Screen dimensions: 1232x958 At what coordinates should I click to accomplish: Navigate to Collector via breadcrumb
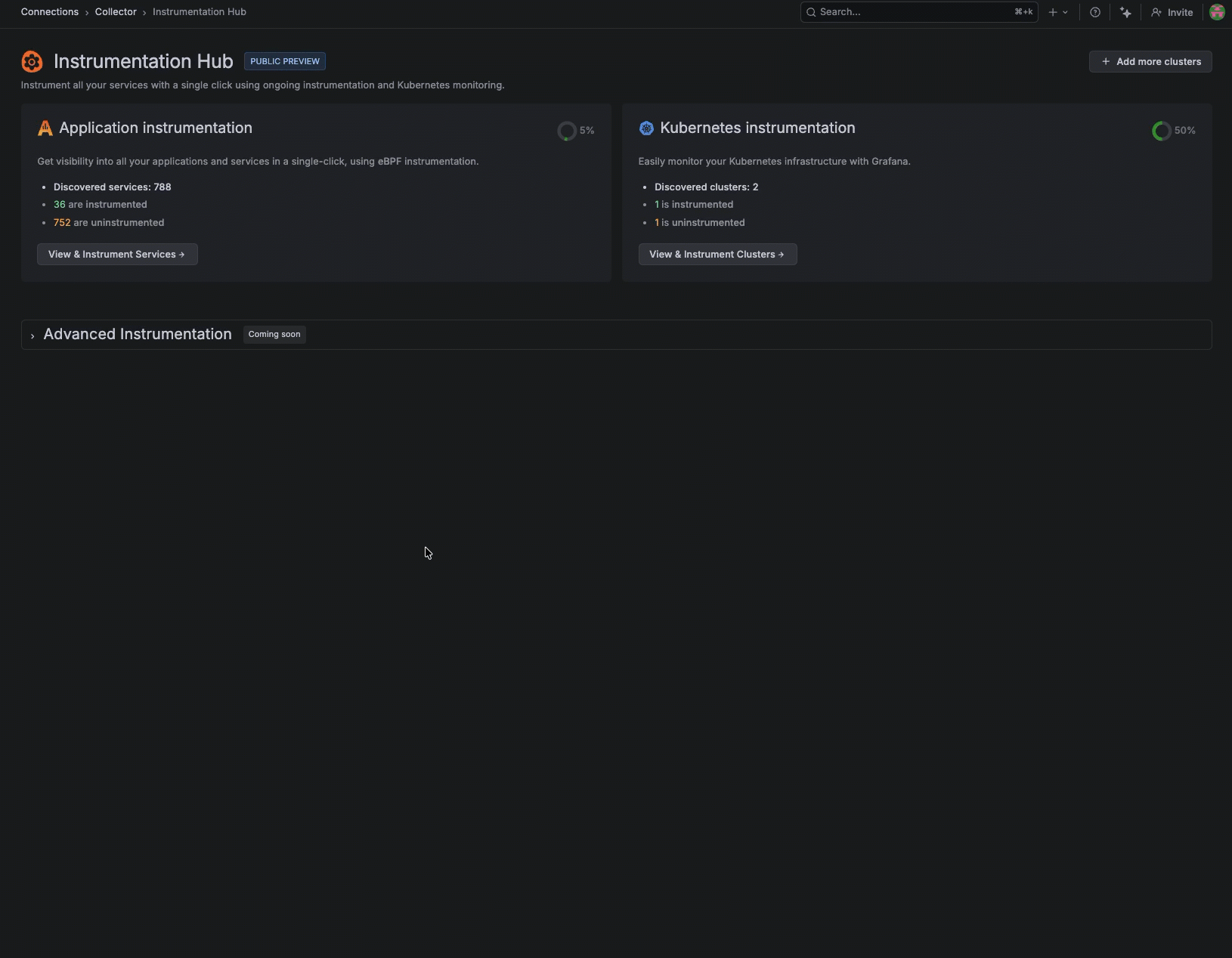click(x=115, y=11)
